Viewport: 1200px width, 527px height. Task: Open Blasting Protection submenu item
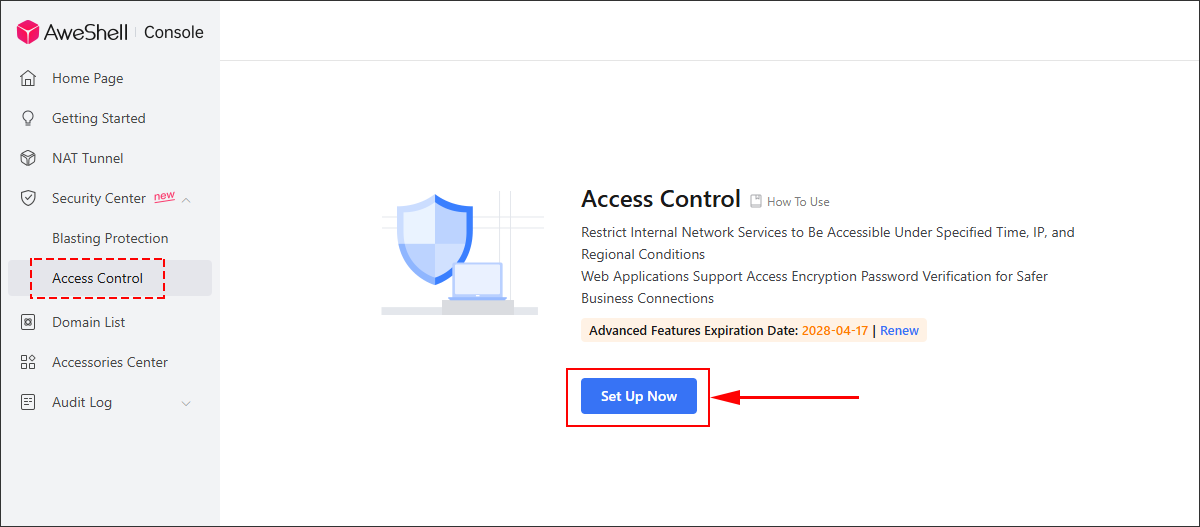click(110, 238)
